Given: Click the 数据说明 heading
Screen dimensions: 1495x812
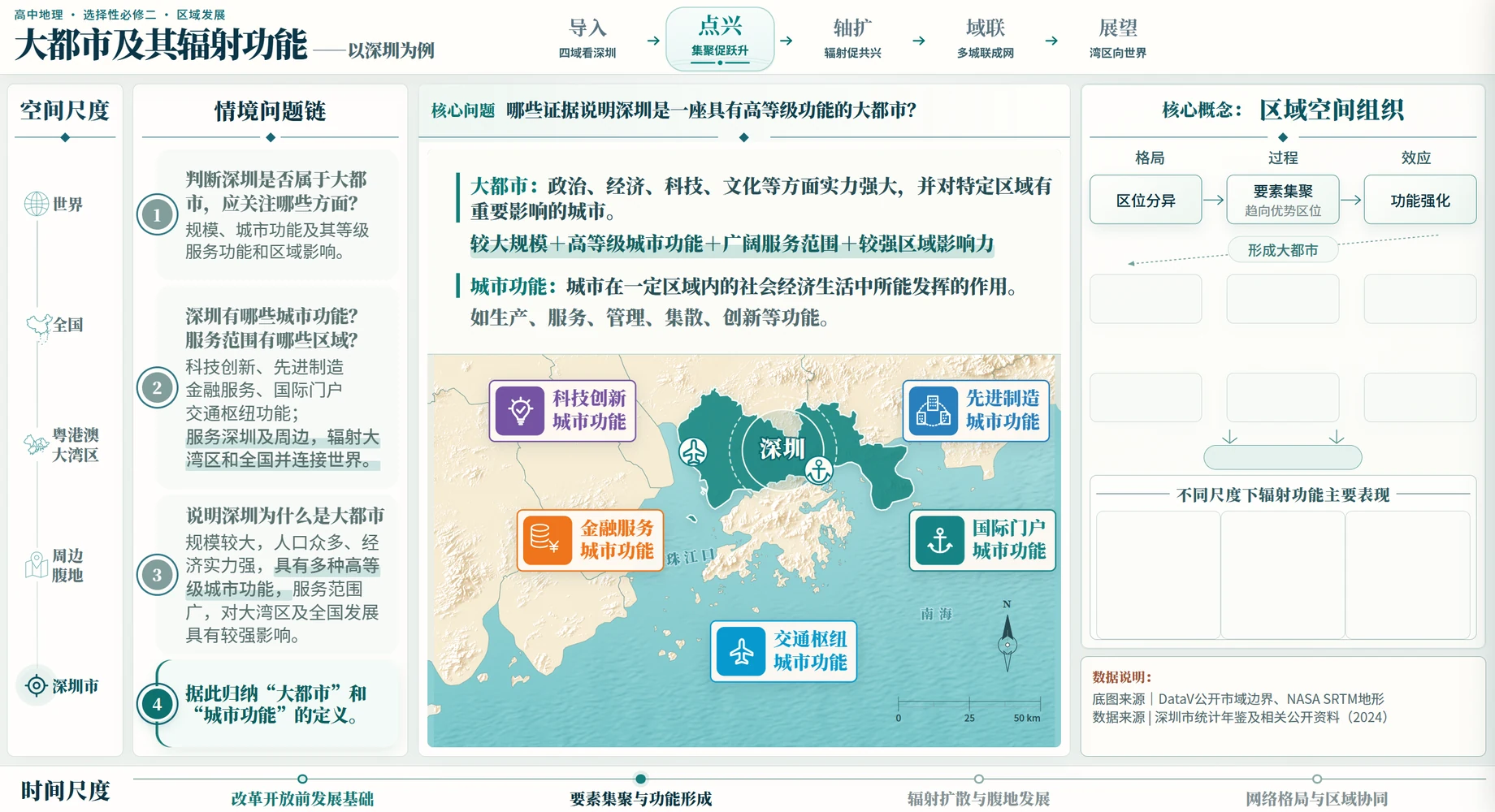Looking at the screenshot, I should 1121,676.
